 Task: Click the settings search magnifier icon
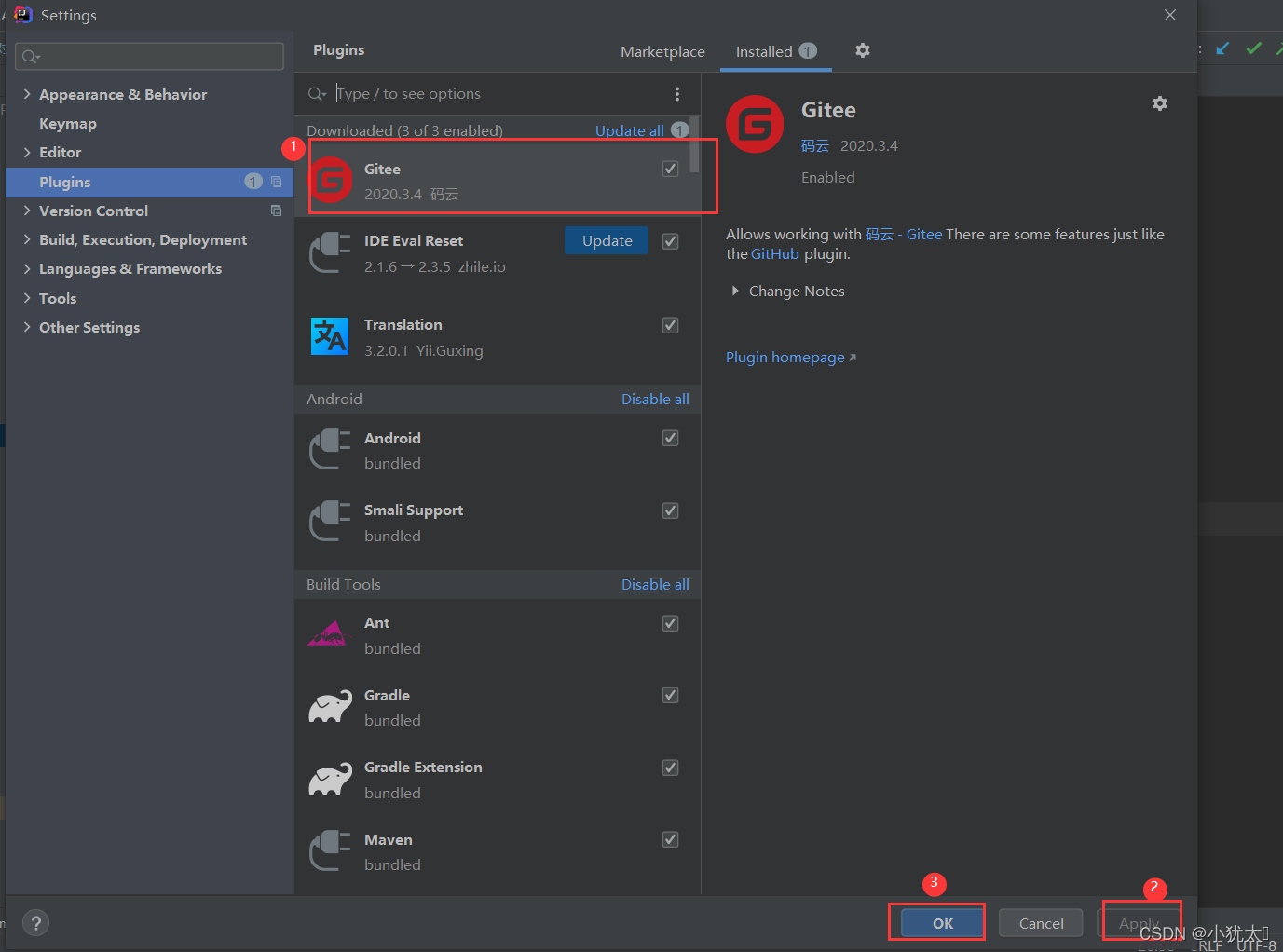pos(31,57)
